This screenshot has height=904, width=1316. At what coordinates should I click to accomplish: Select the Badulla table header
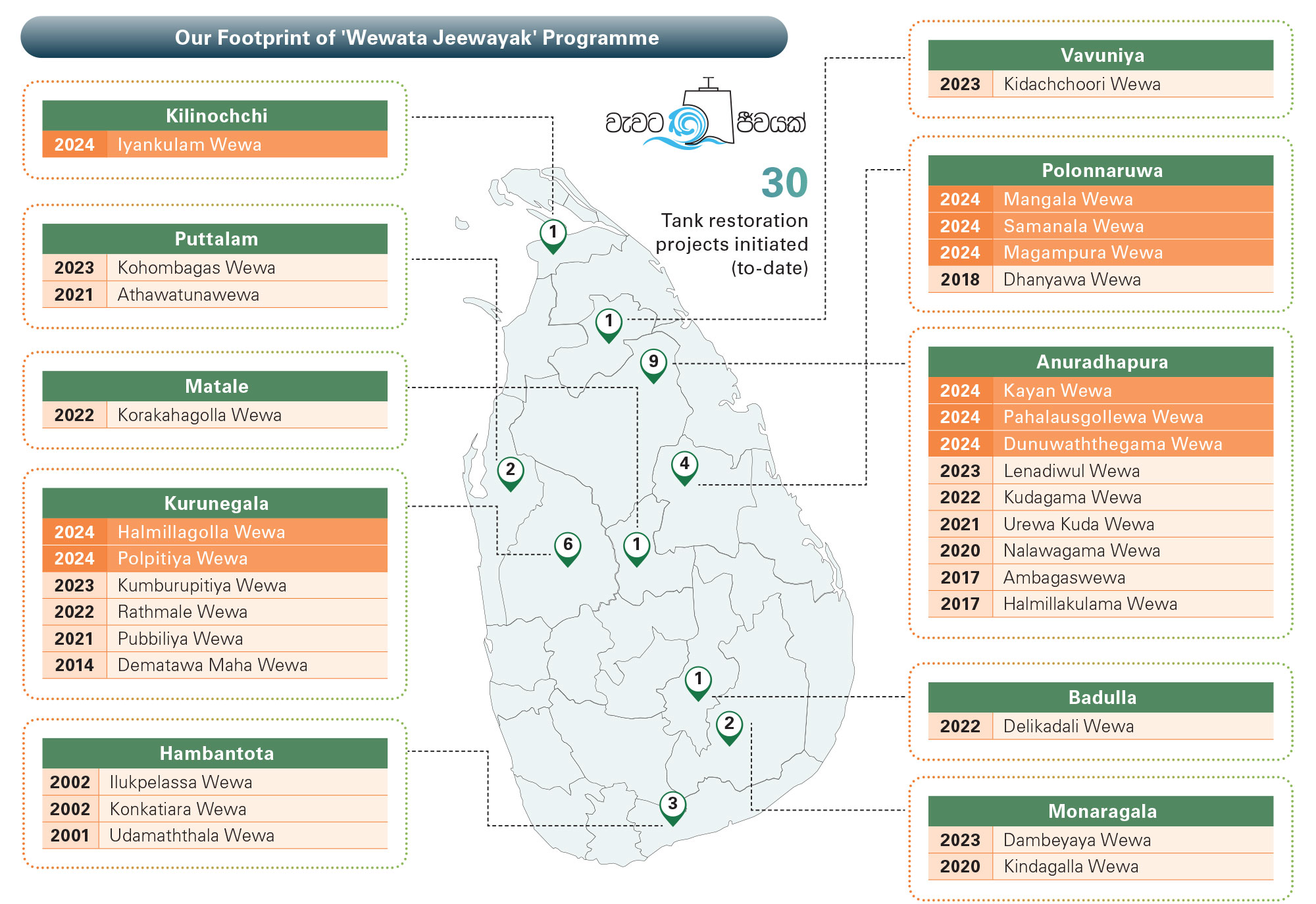(x=1101, y=697)
